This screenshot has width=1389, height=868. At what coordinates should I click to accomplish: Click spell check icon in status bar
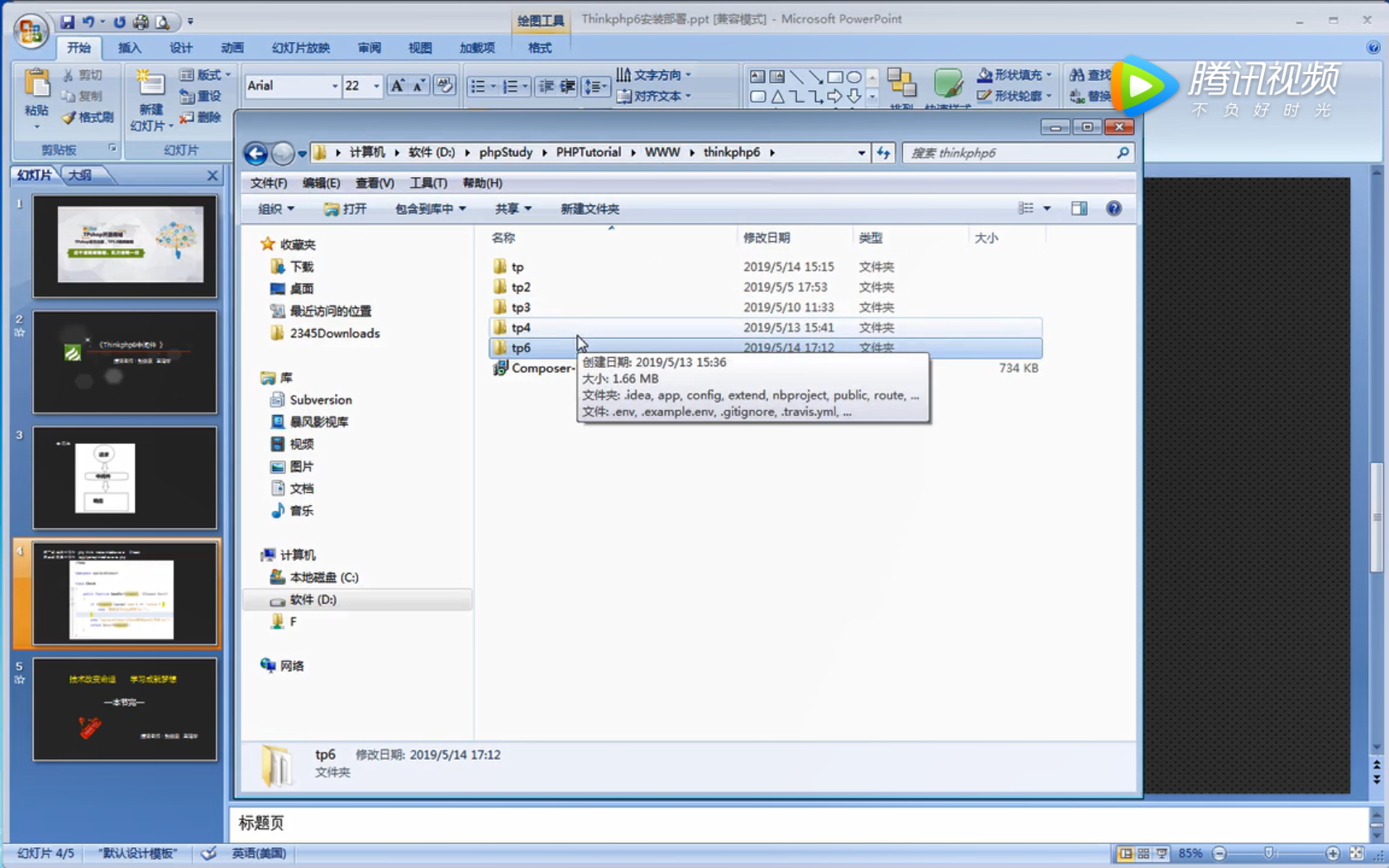point(209,853)
